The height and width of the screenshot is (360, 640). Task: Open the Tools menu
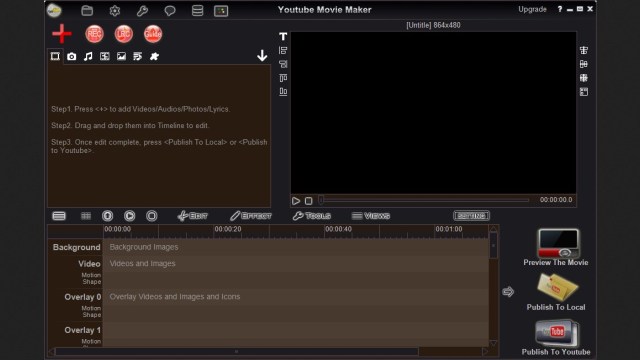click(x=312, y=216)
